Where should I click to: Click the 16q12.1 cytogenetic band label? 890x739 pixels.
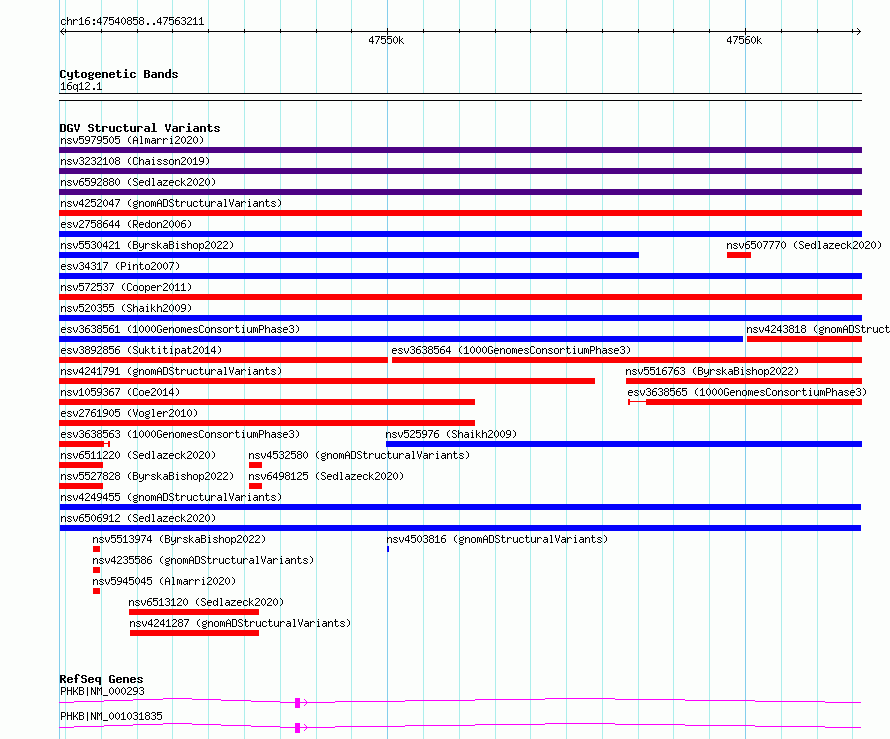81,86
